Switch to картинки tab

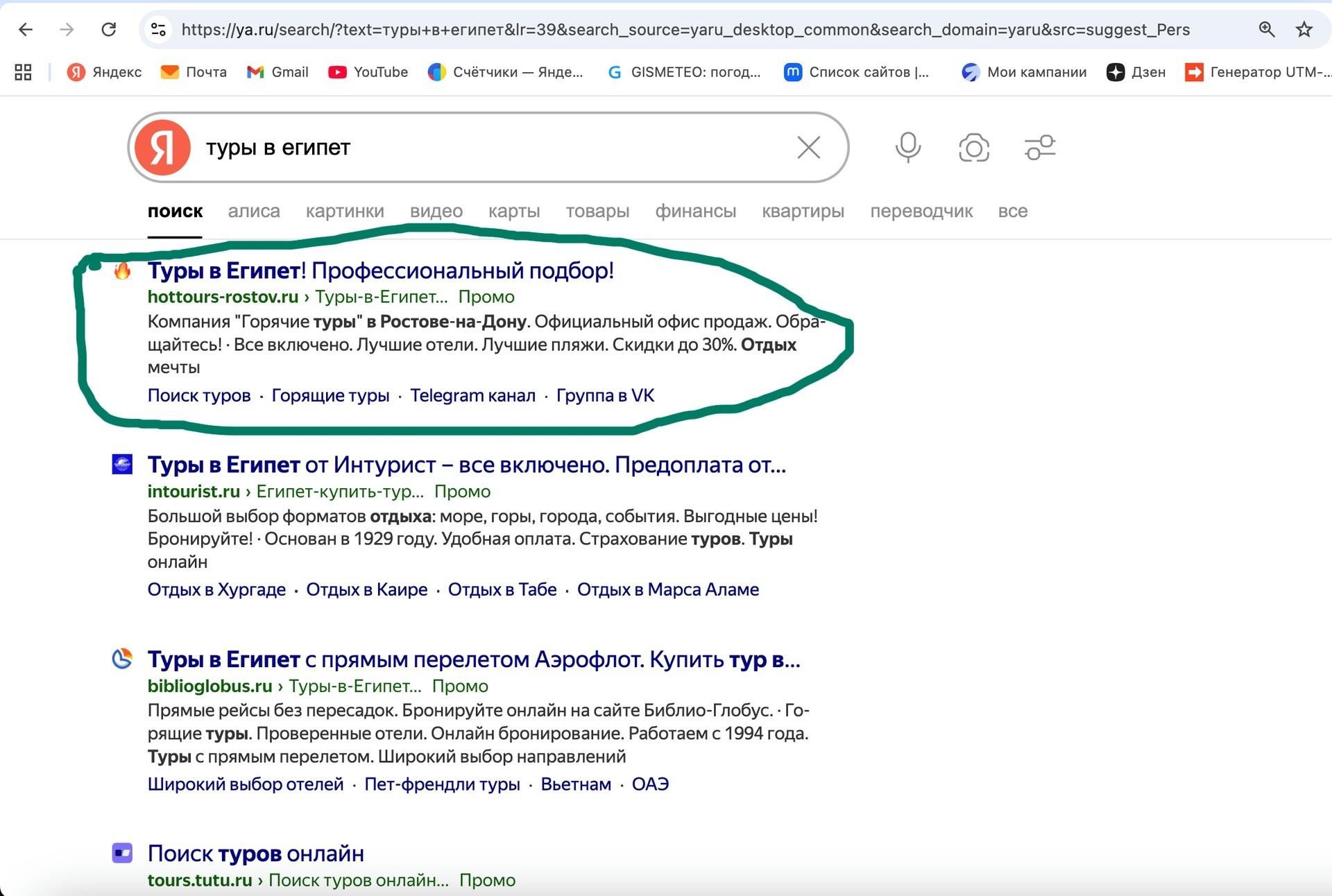345,212
